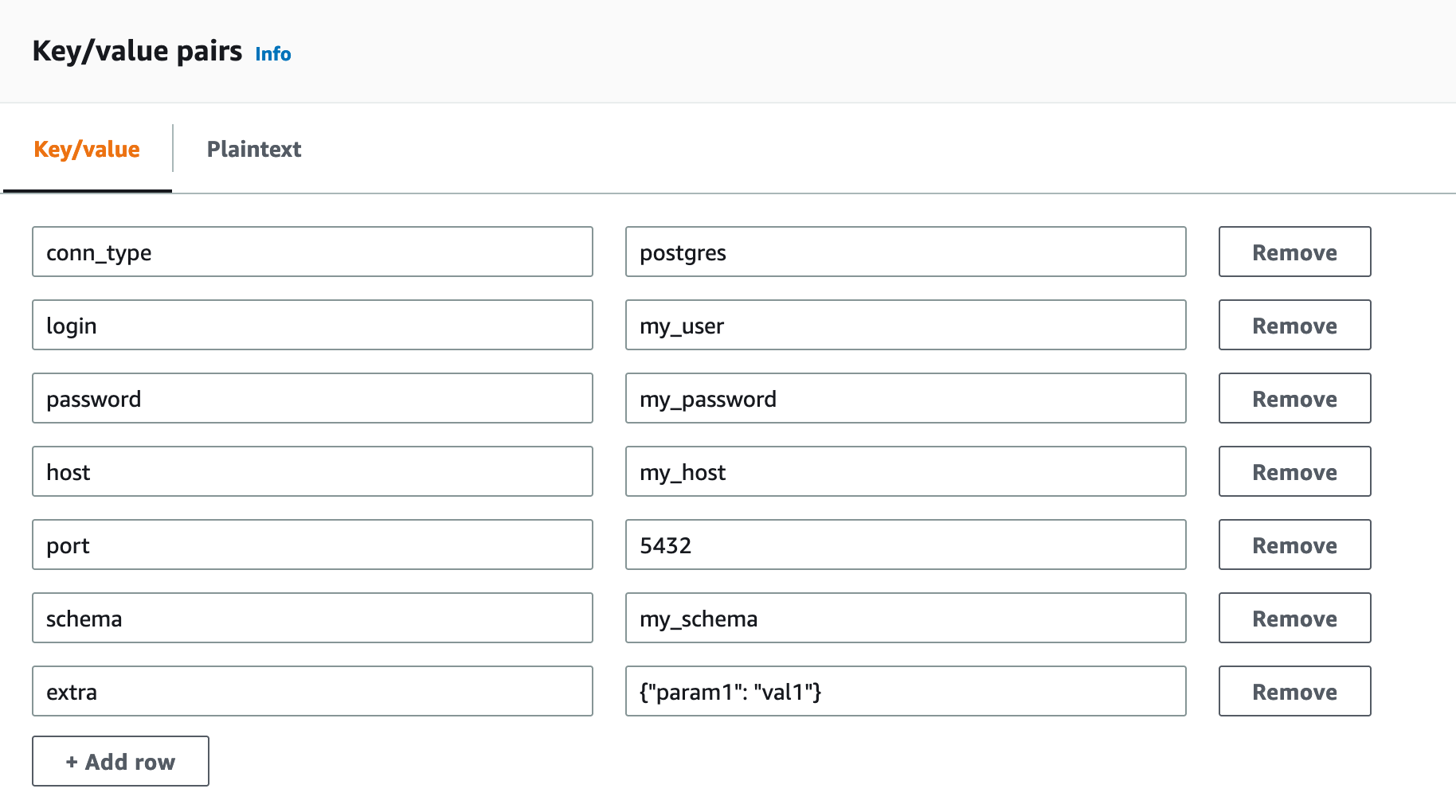Viewport: 1456px width, 812px height.
Task: Click the my_password value field
Action: [x=905, y=398]
